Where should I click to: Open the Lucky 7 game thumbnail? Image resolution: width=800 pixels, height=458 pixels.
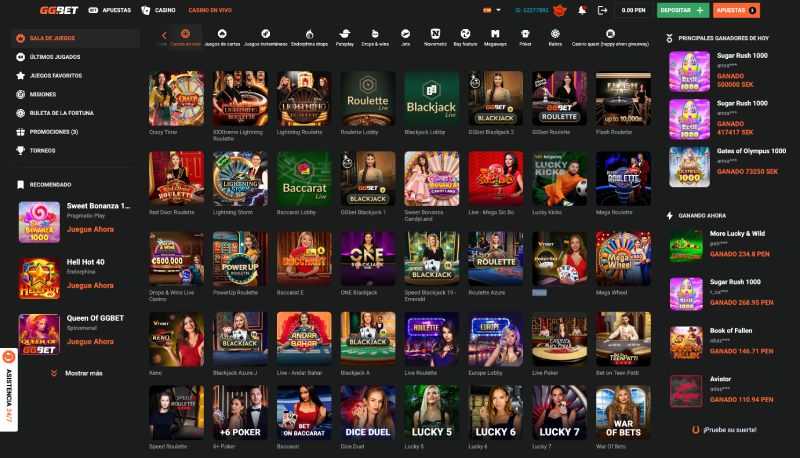coord(560,413)
